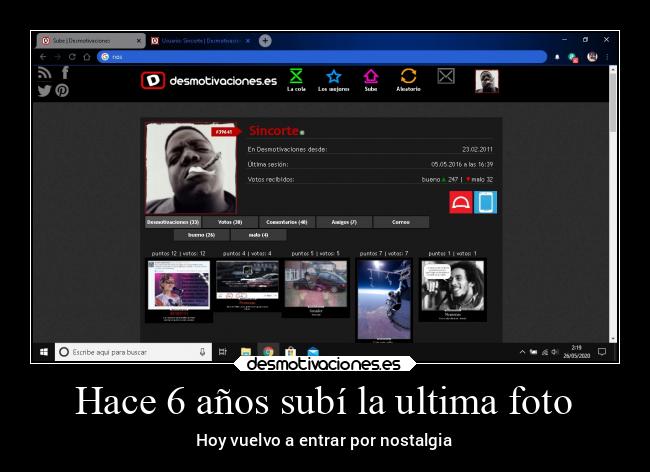Click the Chrome profile avatar icon
The width and height of the screenshot is (650, 472).
pyautogui.click(x=592, y=57)
